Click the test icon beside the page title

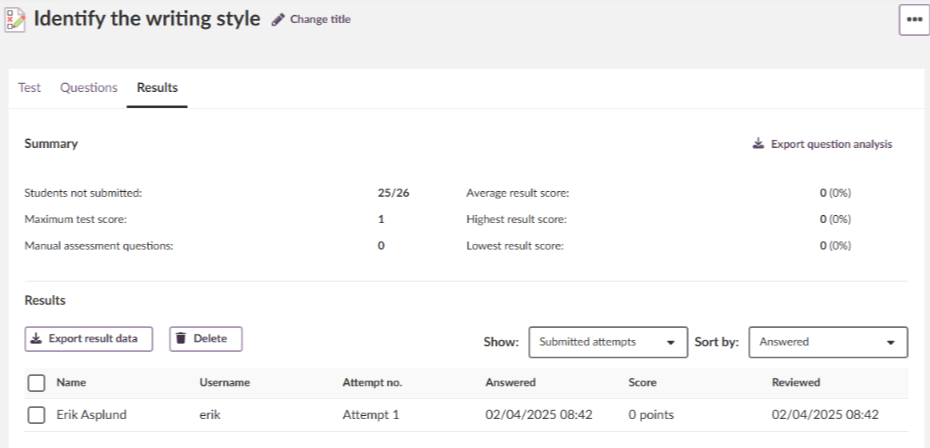pyautogui.click(x=14, y=19)
